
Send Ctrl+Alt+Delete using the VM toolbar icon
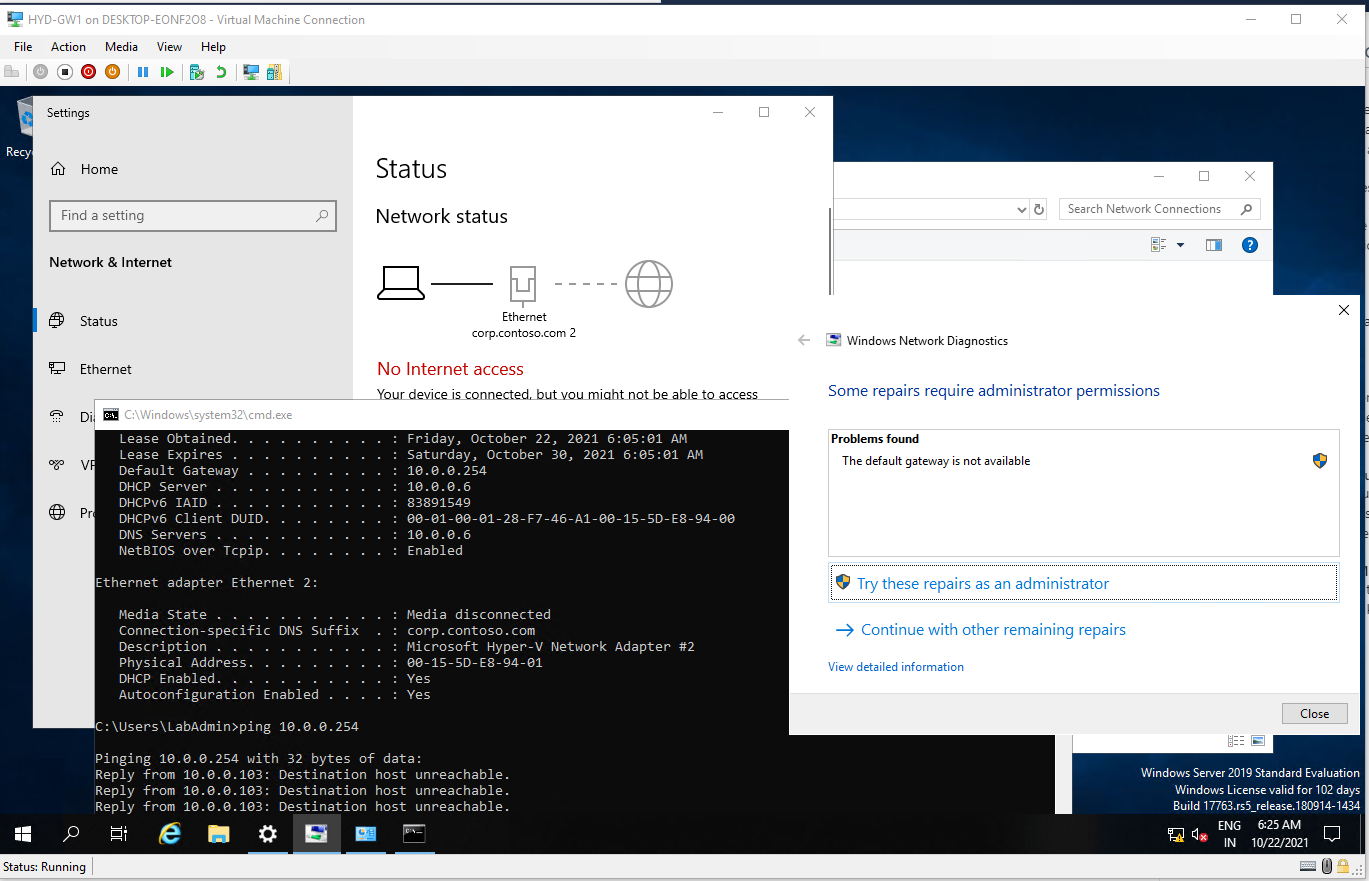pos(12,72)
